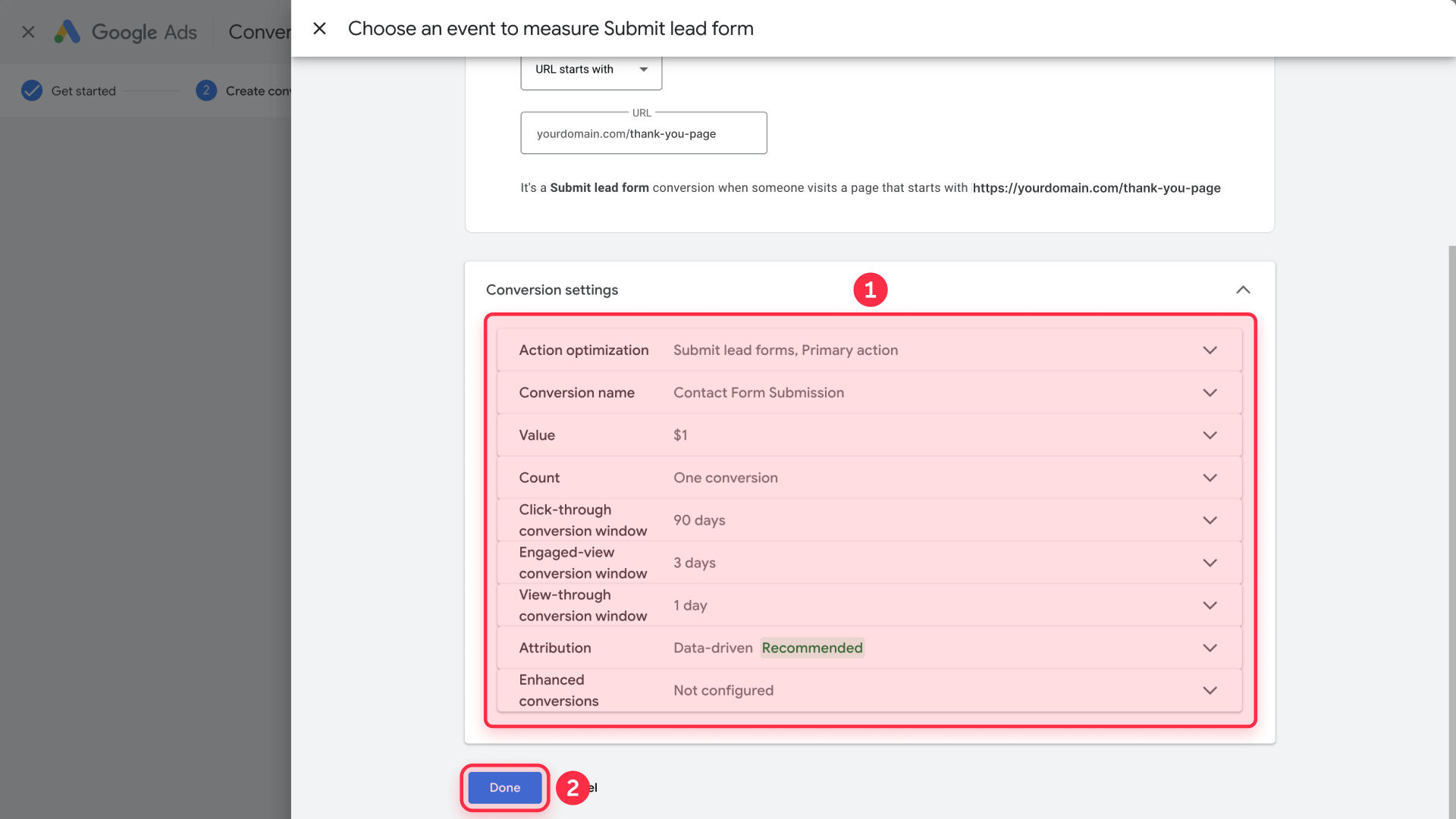The image size is (1456, 819).
Task: Open the View-through conversion window setting
Action: pyautogui.click(x=1210, y=605)
